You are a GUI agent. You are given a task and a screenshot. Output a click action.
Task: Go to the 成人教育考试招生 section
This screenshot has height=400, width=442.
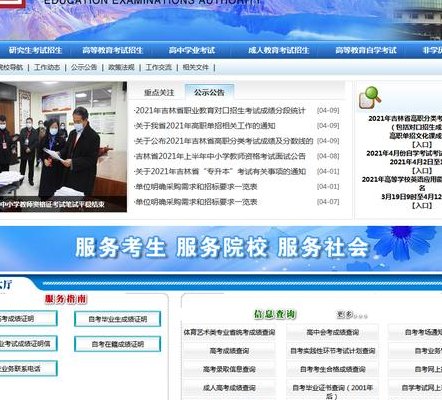pos(279,50)
